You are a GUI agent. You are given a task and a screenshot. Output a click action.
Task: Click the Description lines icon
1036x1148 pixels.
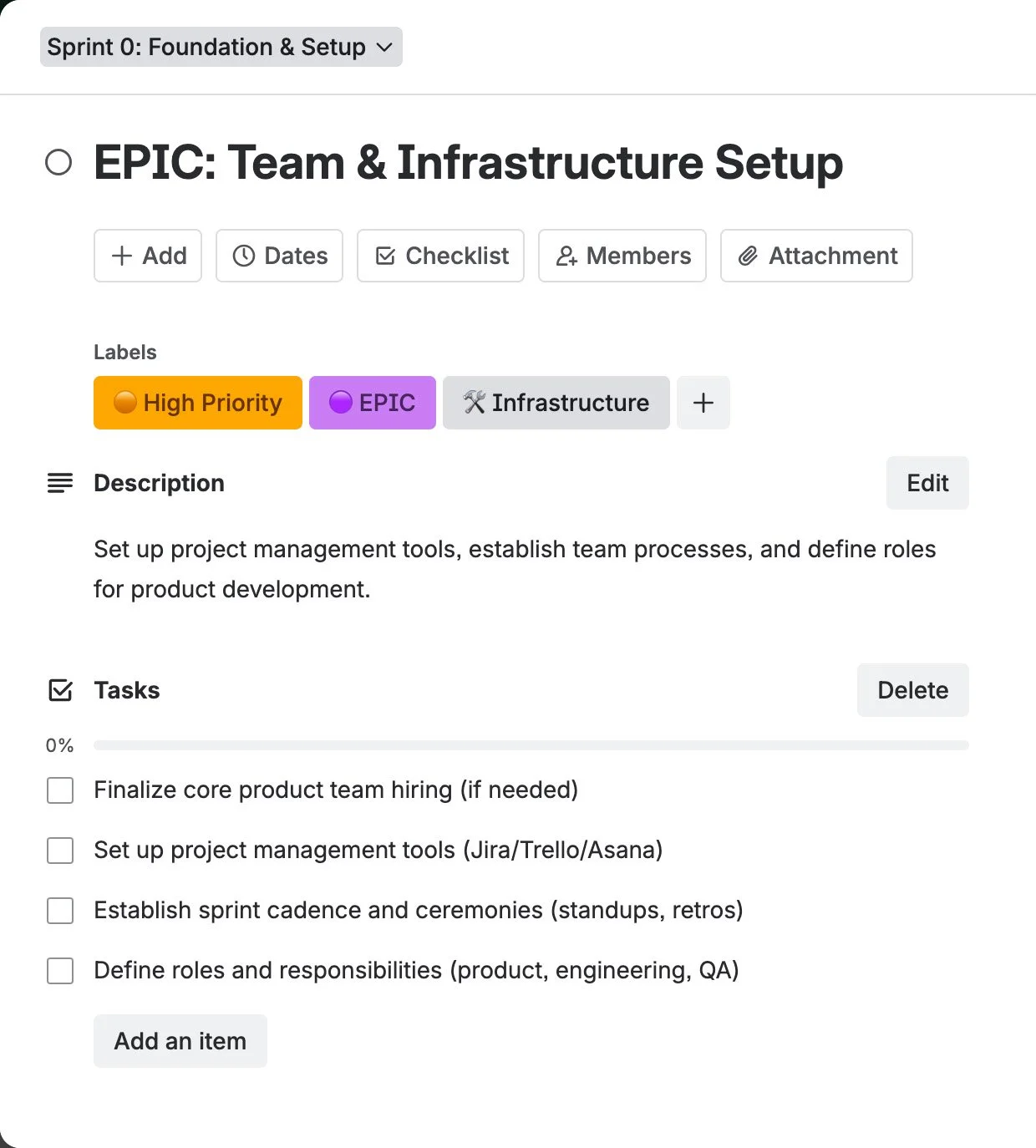[60, 483]
